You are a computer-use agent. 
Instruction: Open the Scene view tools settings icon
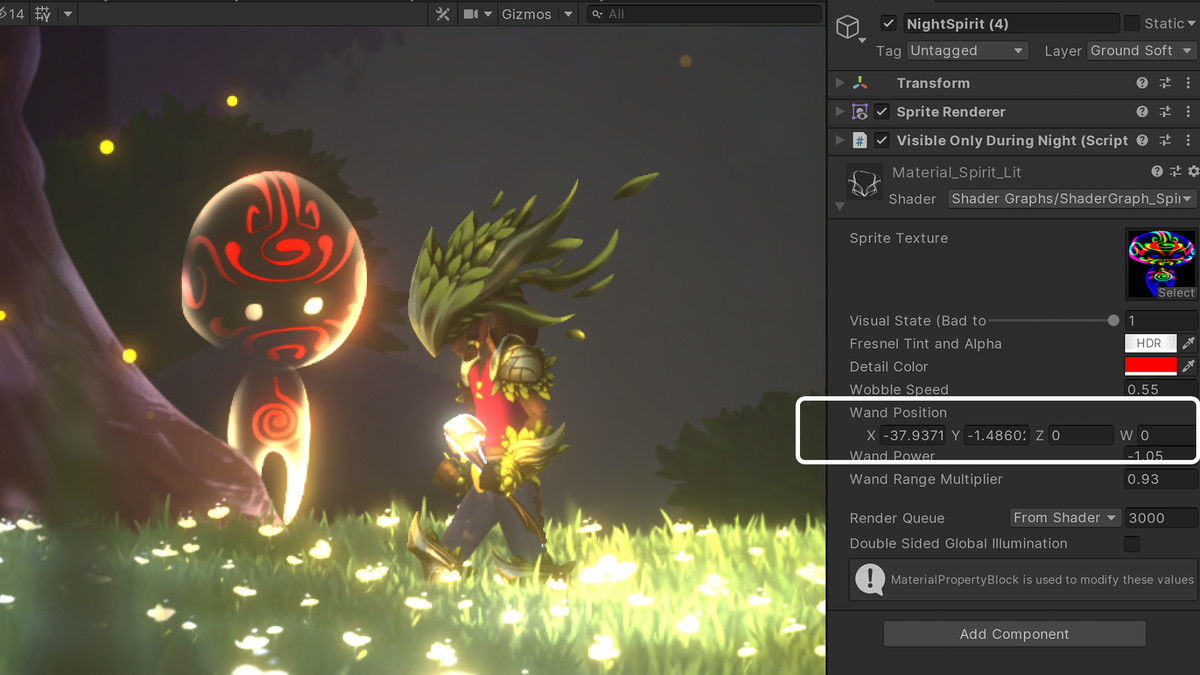(444, 14)
